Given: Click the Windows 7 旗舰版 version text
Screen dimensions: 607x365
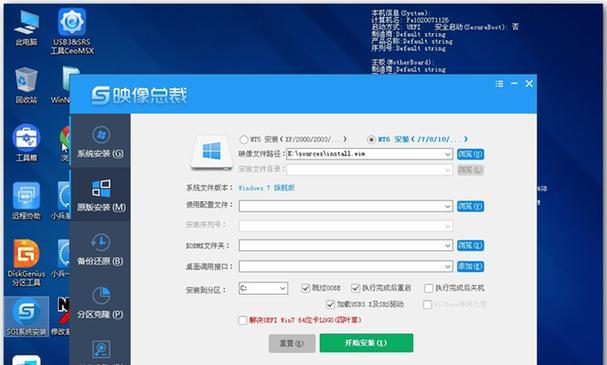Looking at the screenshot, I should click(x=266, y=188).
